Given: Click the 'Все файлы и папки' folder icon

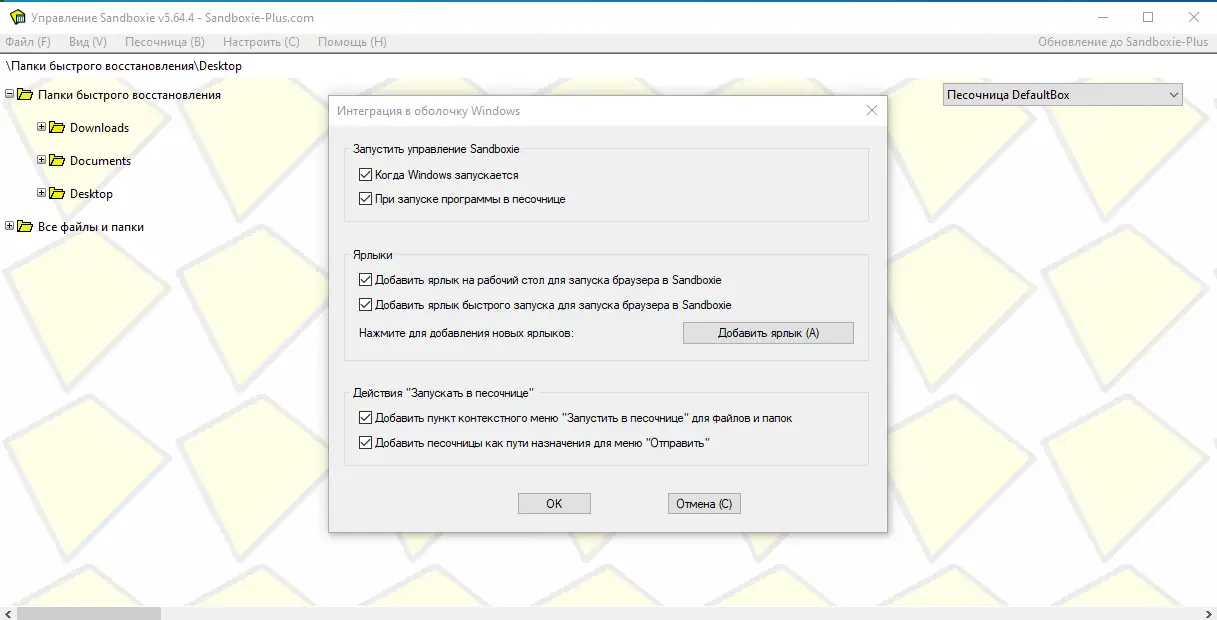Looking at the screenshot, I should 25,227.
